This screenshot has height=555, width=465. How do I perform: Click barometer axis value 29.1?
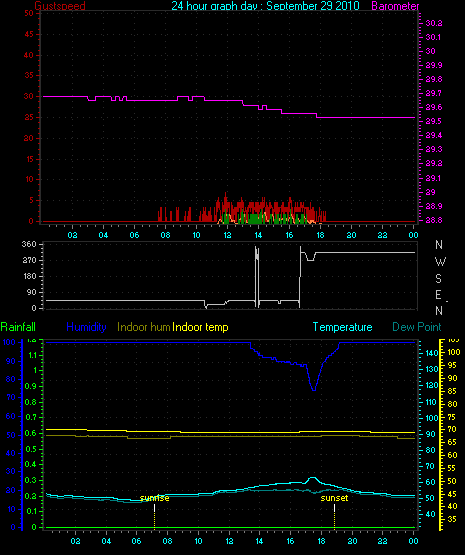[434, 178]
